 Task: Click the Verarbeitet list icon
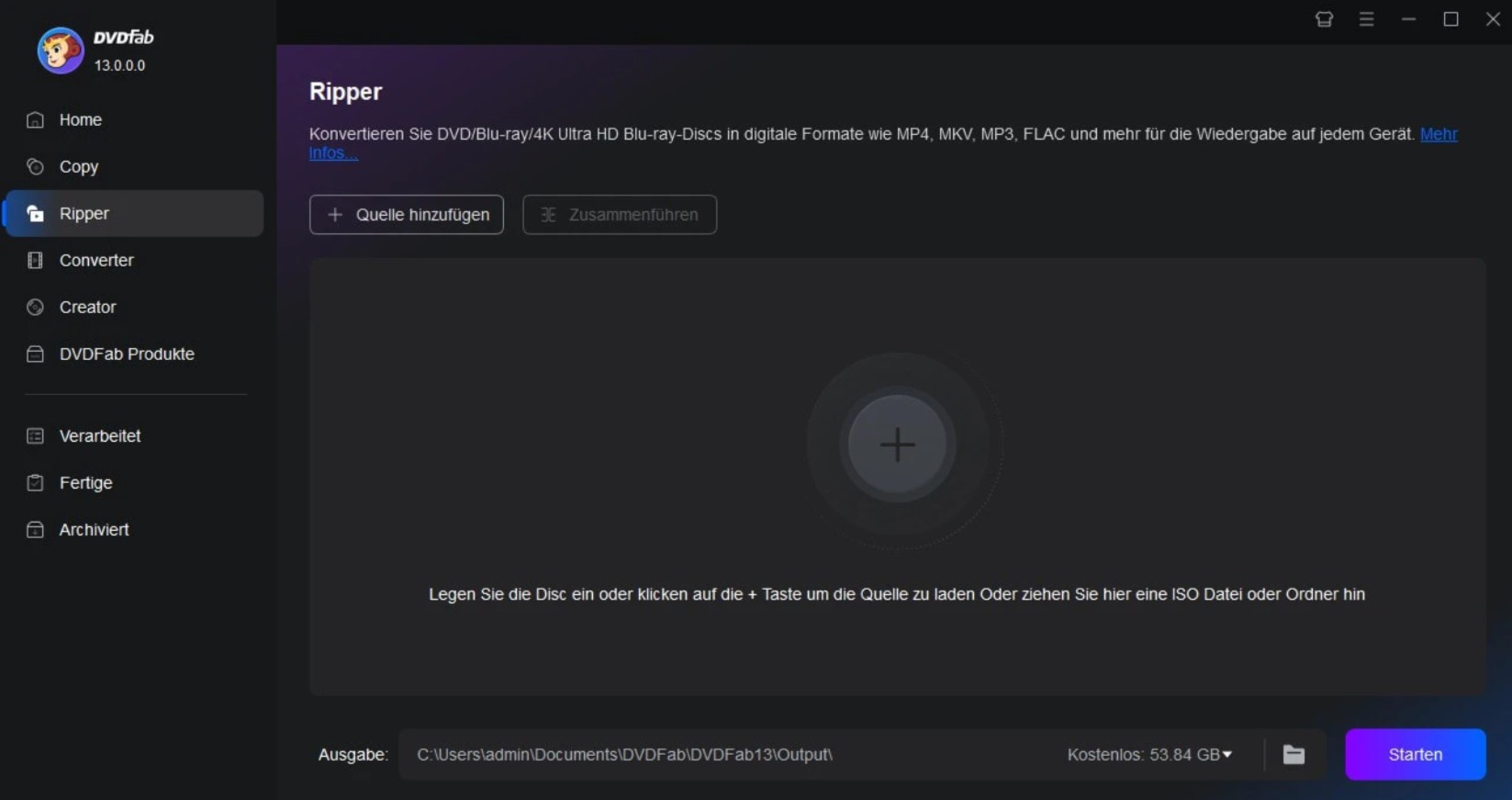35,435
